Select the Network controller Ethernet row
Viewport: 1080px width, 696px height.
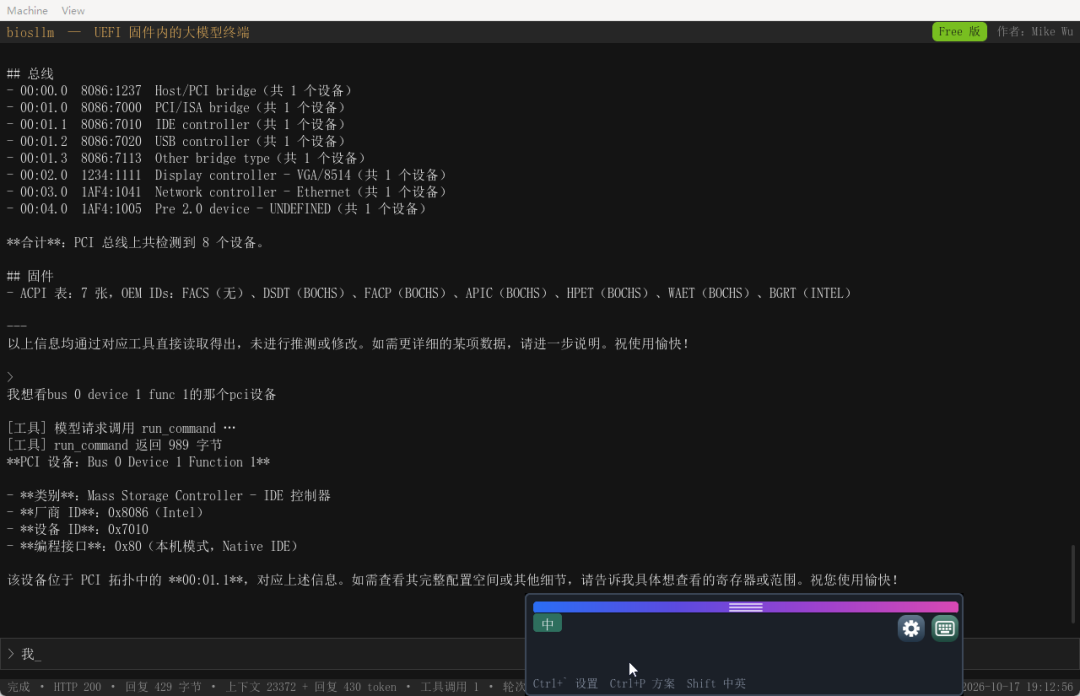227,192
